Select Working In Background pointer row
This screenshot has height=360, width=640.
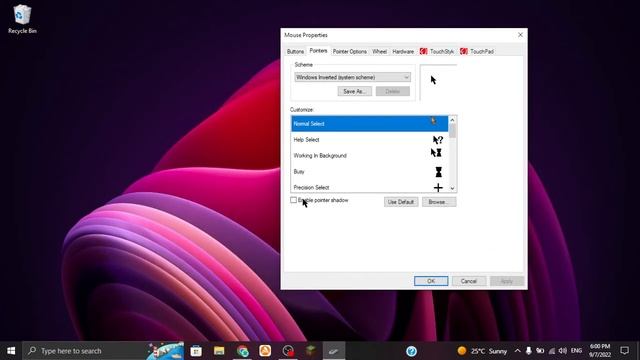369,156
